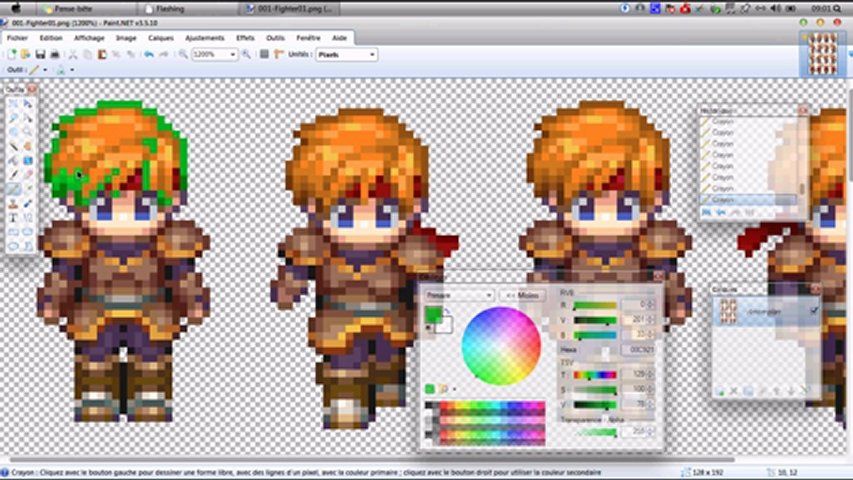Open the Effets menu
853x480 pixels.
tap(245, 38)
